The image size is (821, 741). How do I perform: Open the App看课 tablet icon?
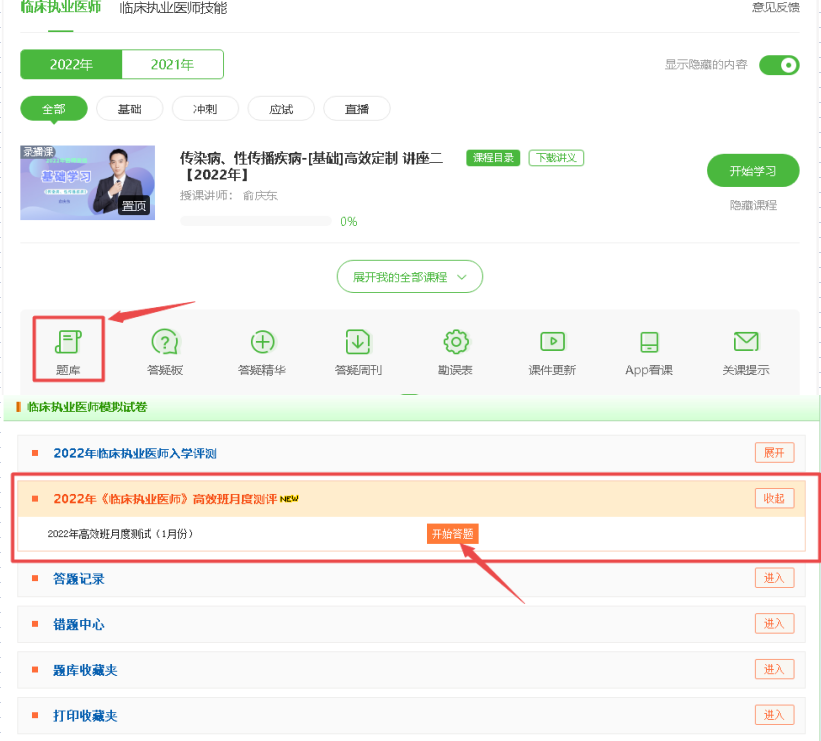[648, 342]
